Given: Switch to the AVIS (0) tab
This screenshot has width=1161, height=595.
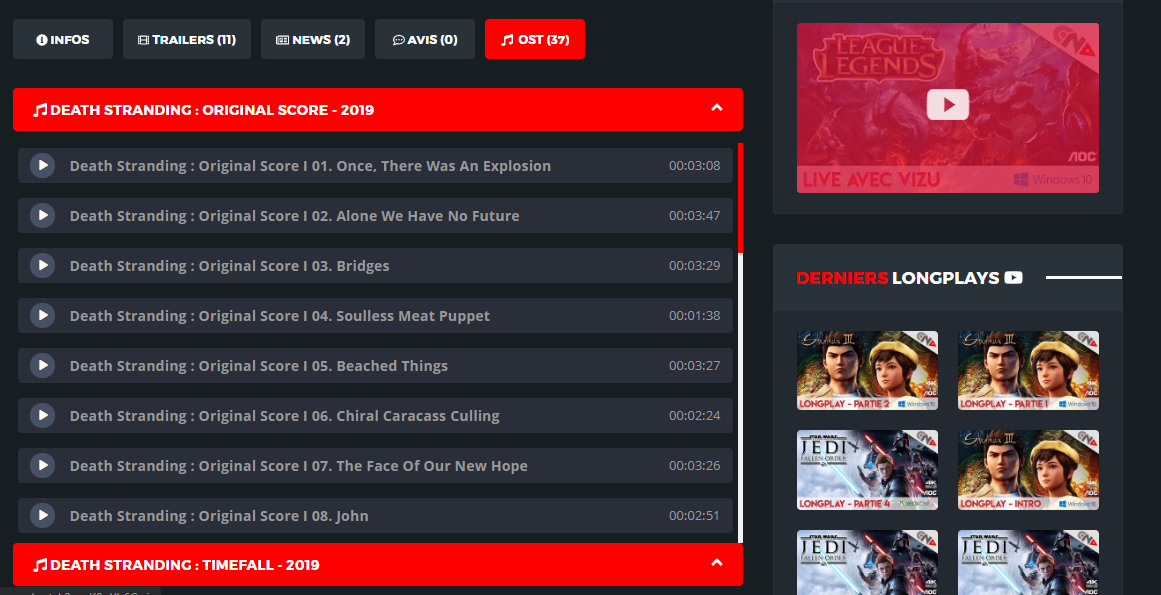Looking at the screenshot, I should pos(424,39).
